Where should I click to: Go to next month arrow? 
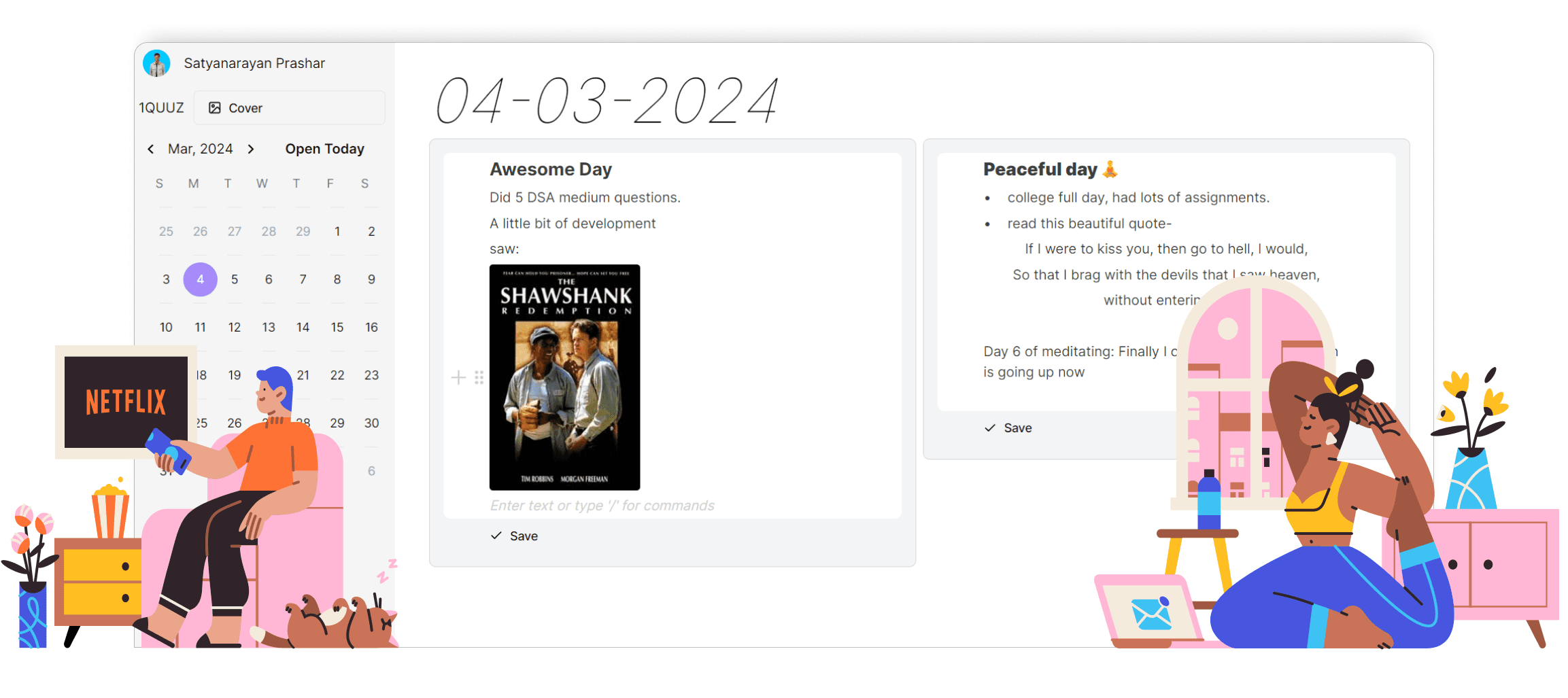[251, 149]
